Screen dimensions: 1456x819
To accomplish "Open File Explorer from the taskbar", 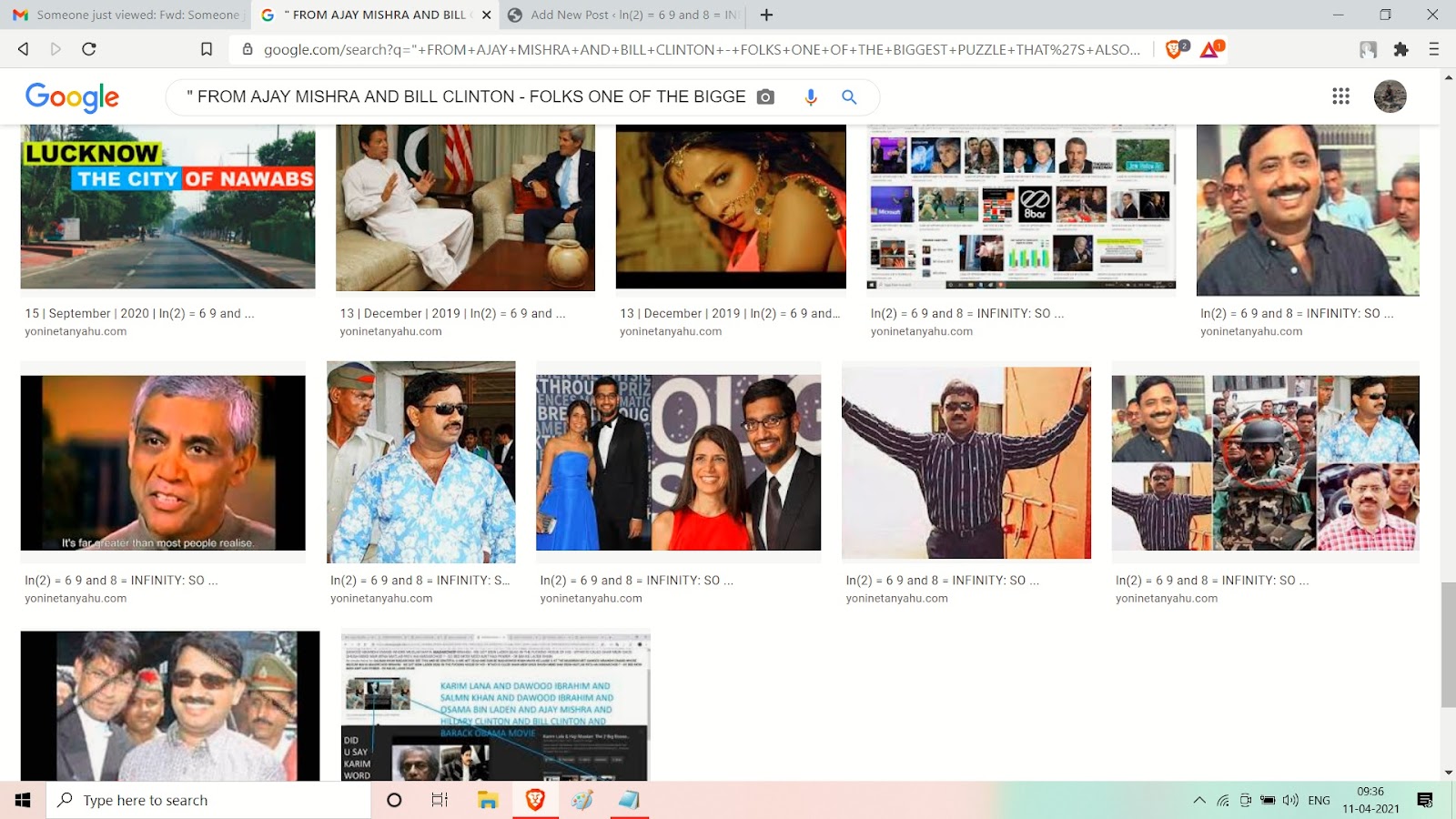I will point(488,800).
